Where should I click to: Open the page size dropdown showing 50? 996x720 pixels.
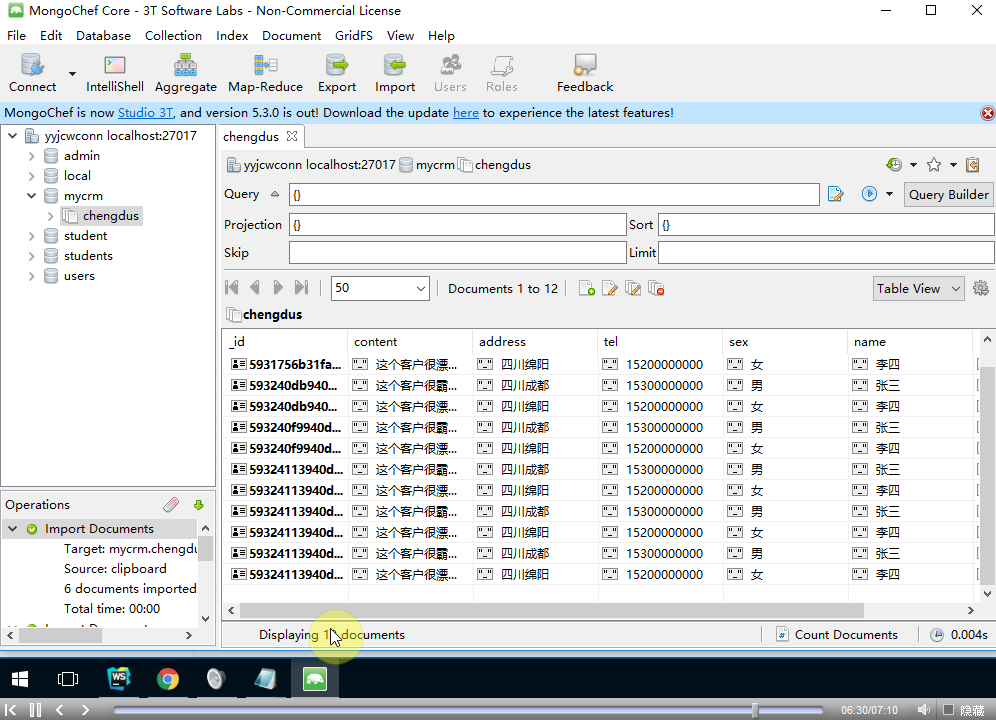pyautogui.click(x=380, y=288)
